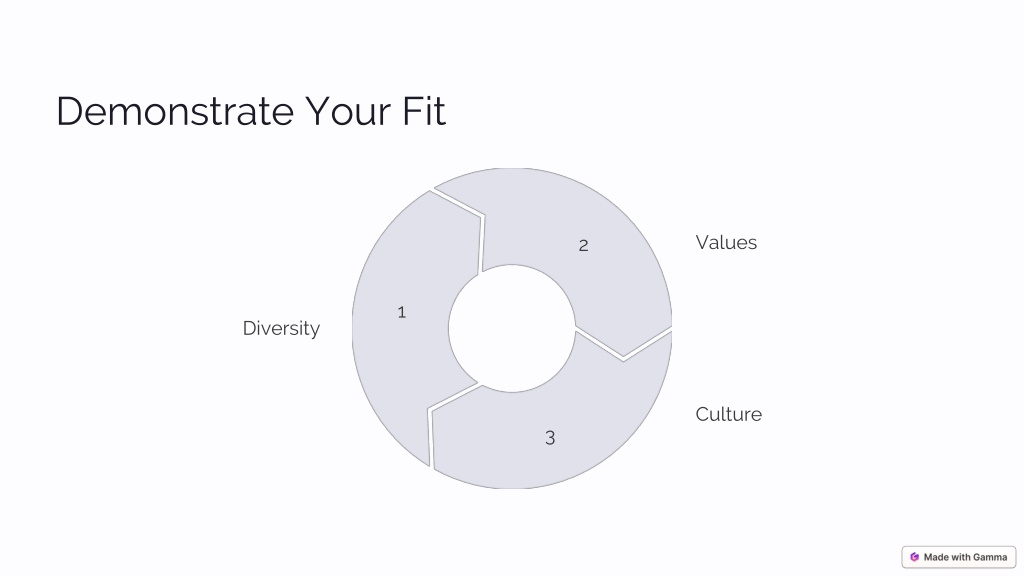This screenshot has width=1024, height=576.
Task: Select the Demonstrate Your Fit heading
Action: click(x=251, y=111)
